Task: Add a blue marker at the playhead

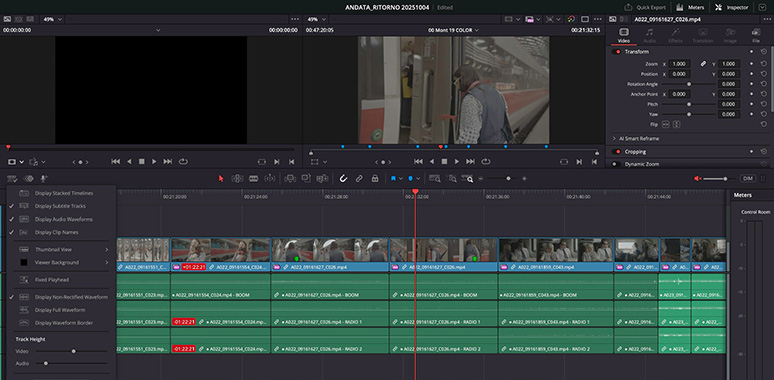Action: pos(410,178)
